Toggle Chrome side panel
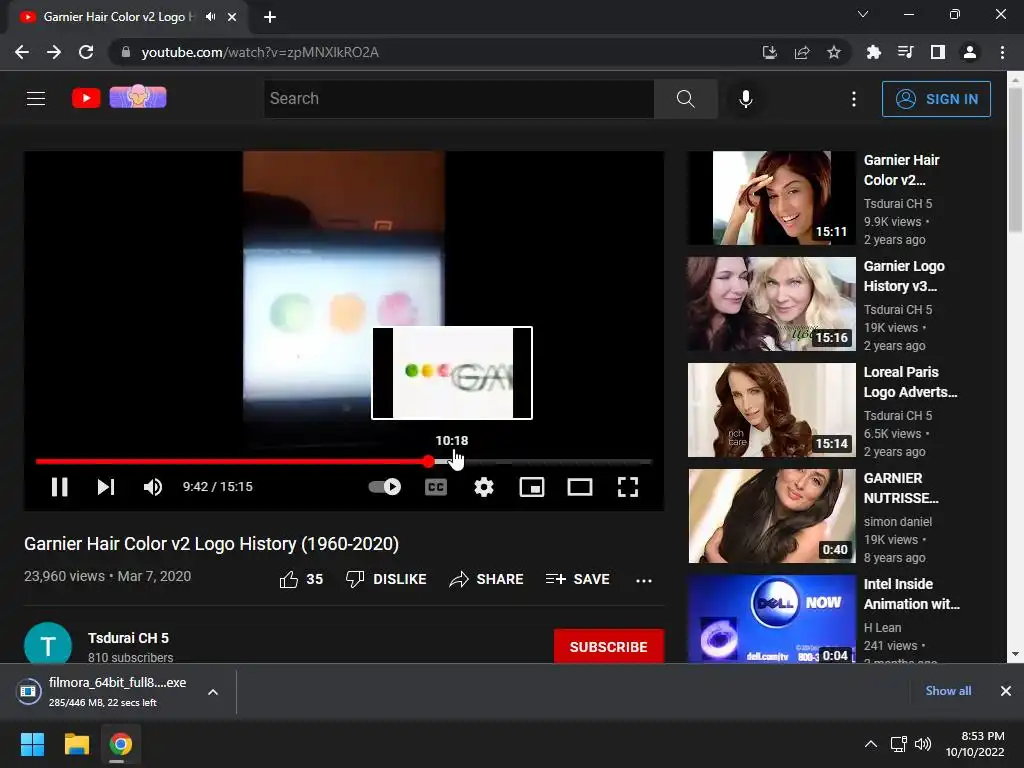Screen dimensions: 1024x768 click(938, 52)
